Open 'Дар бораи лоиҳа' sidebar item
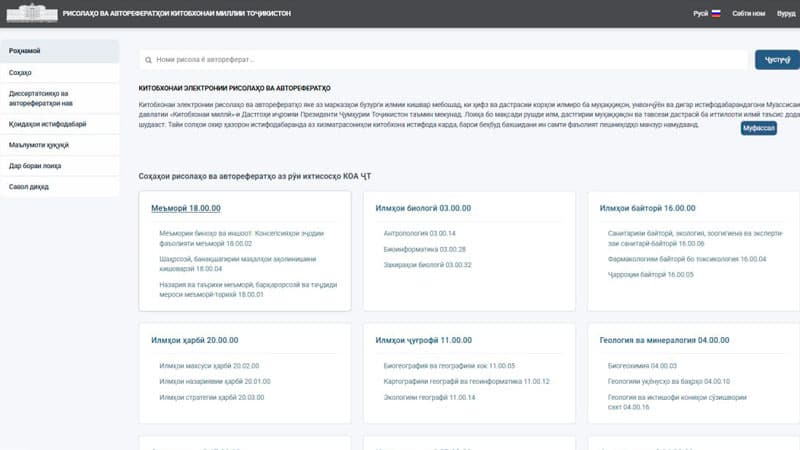This screenshot has height=450, width=800. tap(60, 166)
